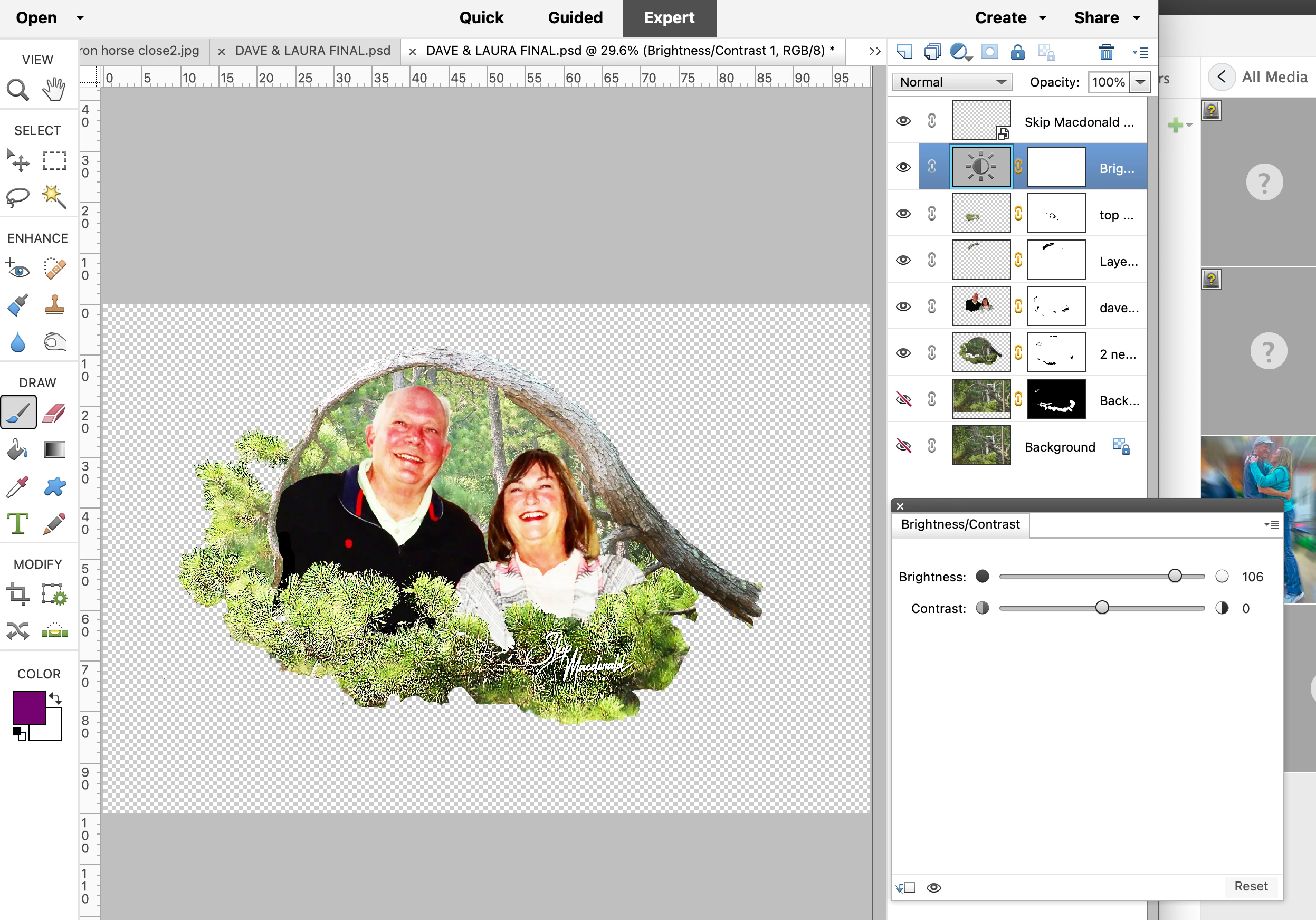Image resolution: width=1316 pixels, height=920 pixels.
Task: Select the Eraser tool
Action: (x=54, y=413)
